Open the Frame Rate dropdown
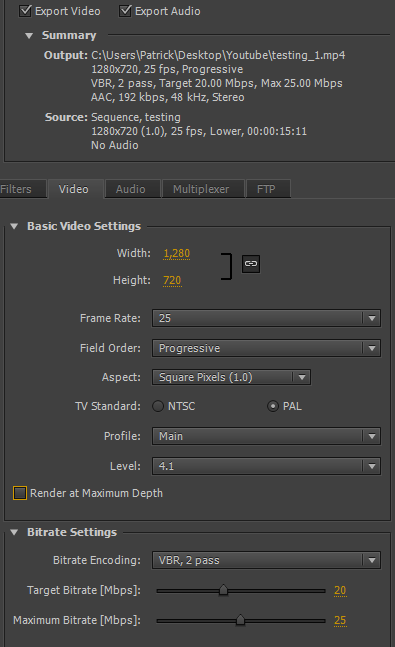The height and width of the screenshot is (647, 395). pyautogui.click(x=266, y=318)
